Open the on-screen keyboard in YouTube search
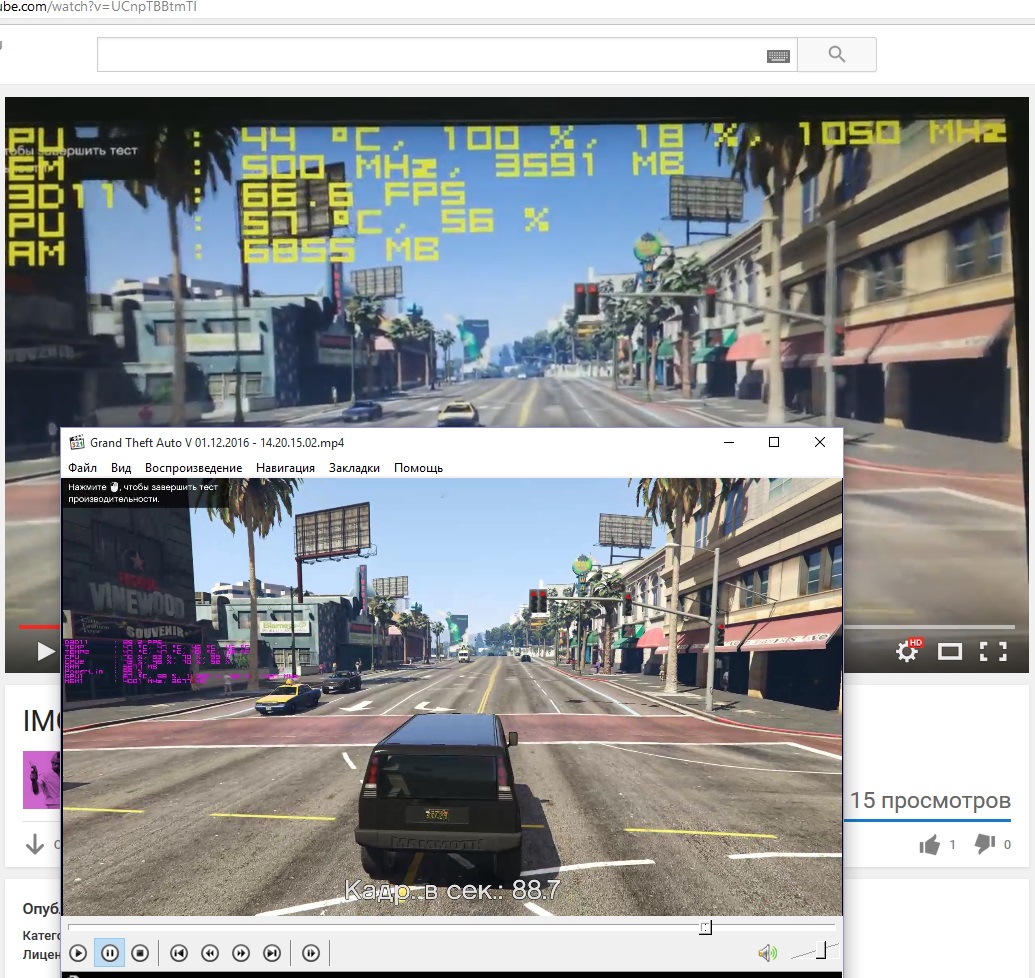The width and height of the screenshot is (1035, 978). pos(778,55)
